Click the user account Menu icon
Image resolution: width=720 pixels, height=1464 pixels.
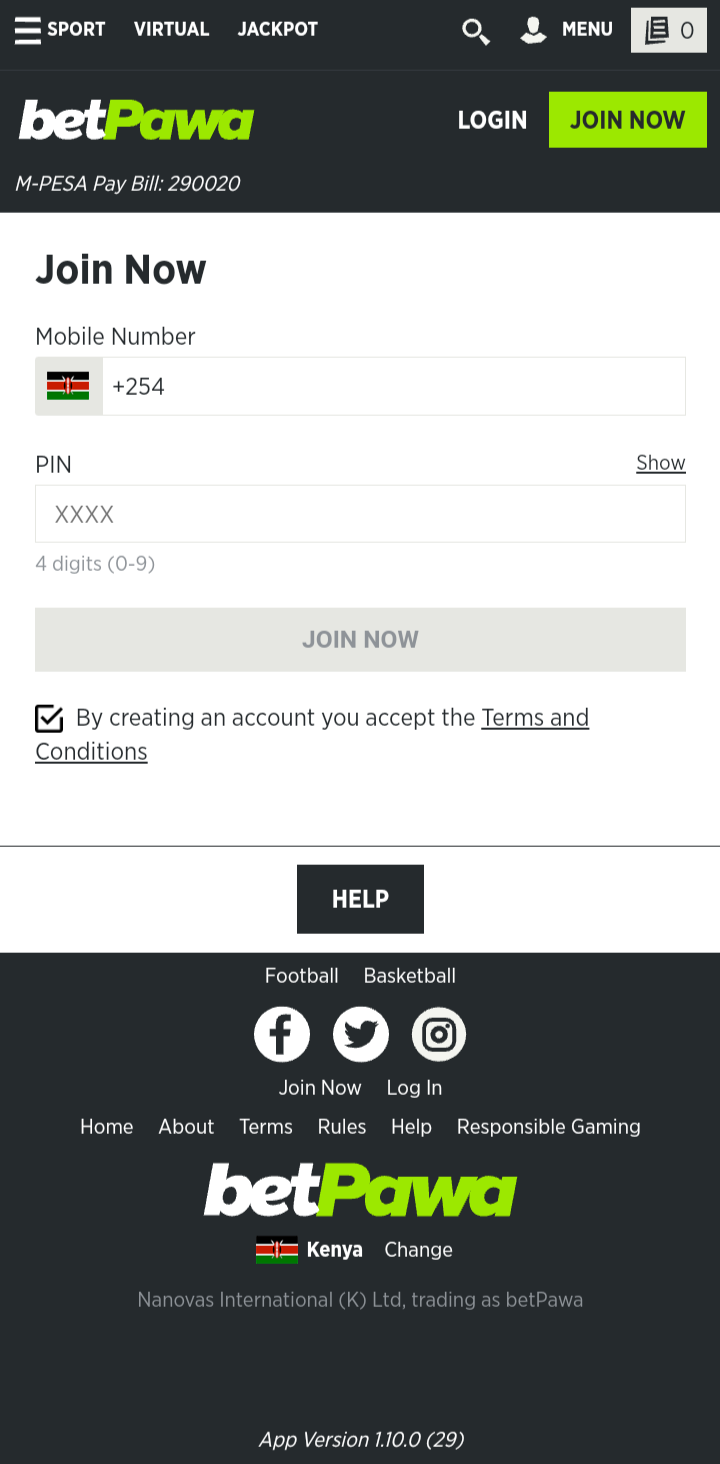tap(534, 30)
